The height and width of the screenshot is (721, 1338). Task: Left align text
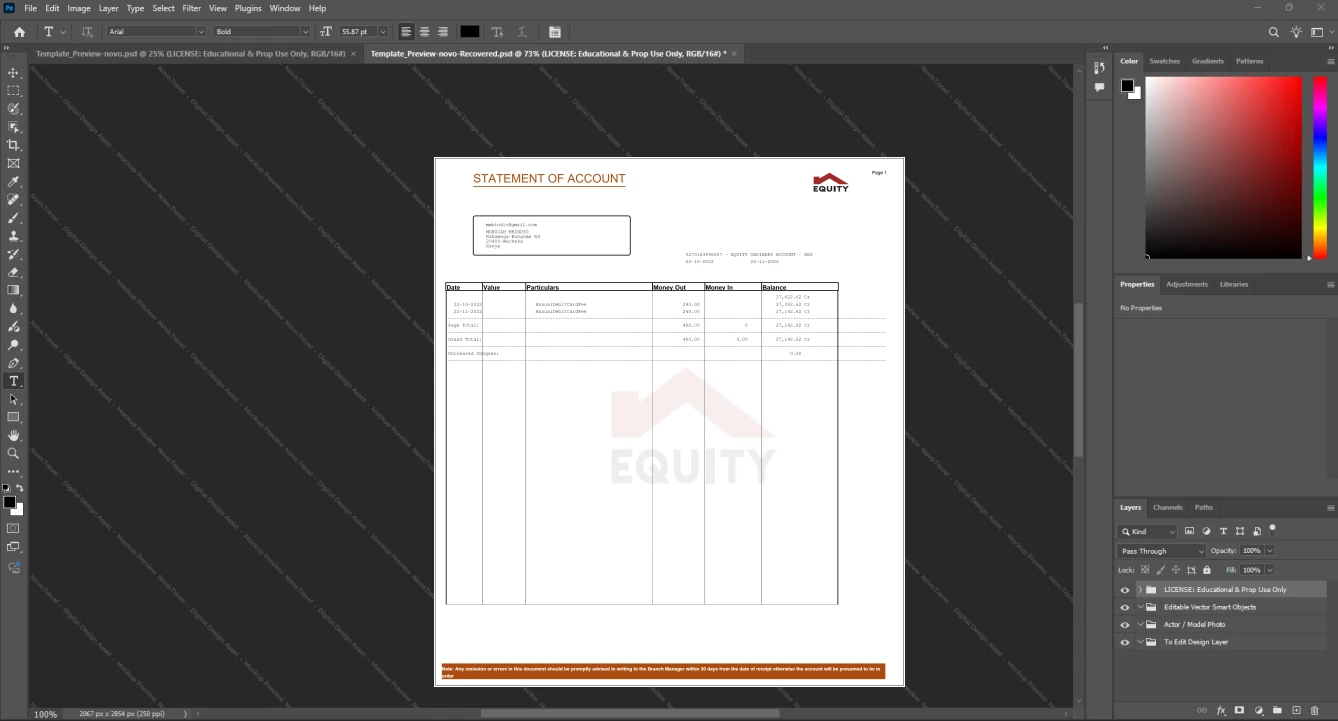[406, 32]
